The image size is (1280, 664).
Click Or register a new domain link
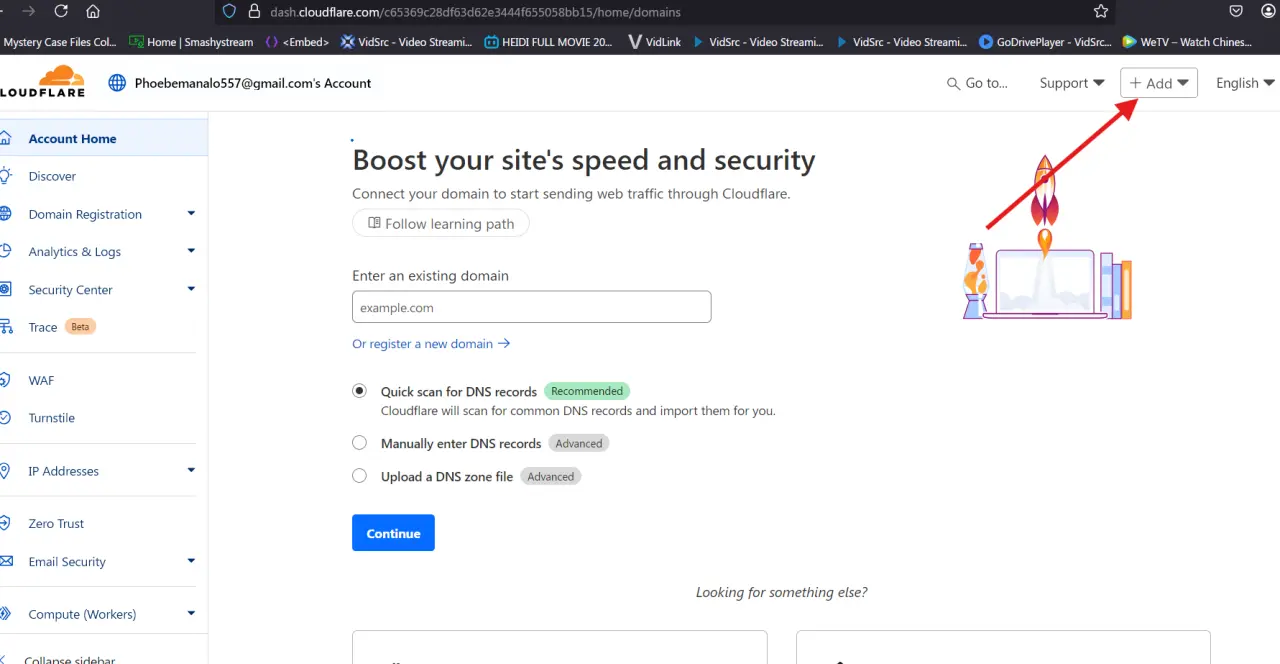coord(431,343)
